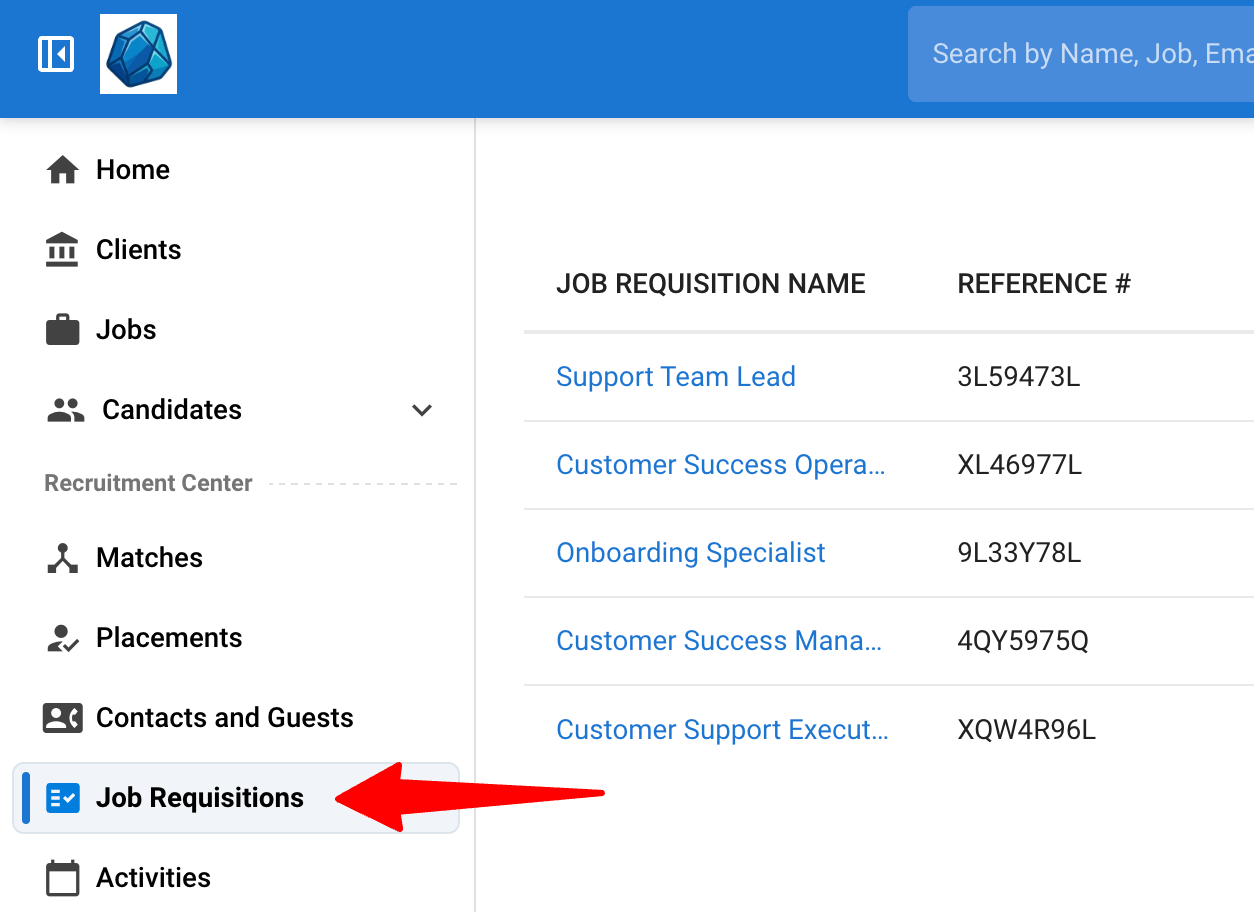Click the Contacts and Guests card icon
Viewport: 1254px width, 912px height.
[x=62, y=718]
